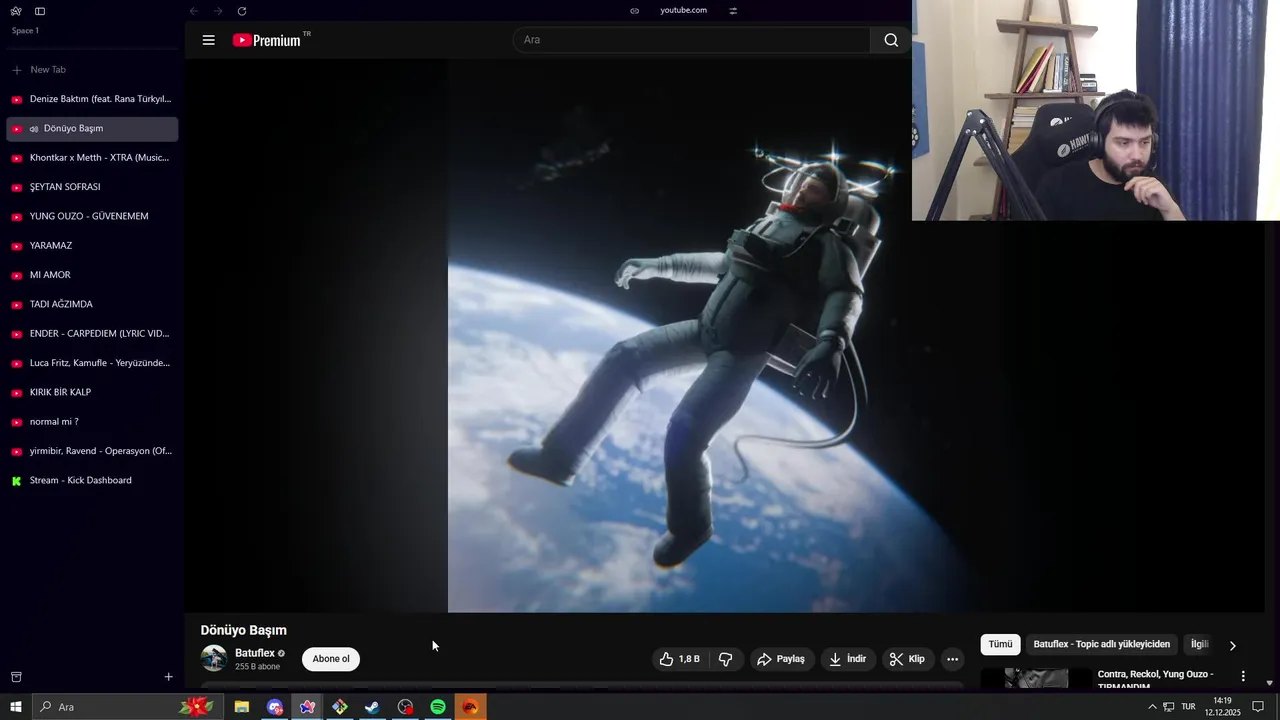Switch to normal mi ? tab
This screenshot has width=1280, height=720.
tap(92, 422)
